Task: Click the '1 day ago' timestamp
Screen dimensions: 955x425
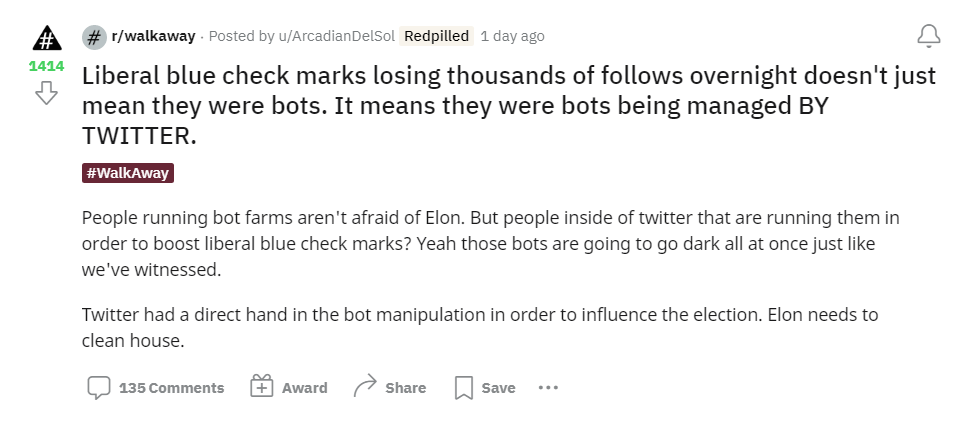Action: 512,37
